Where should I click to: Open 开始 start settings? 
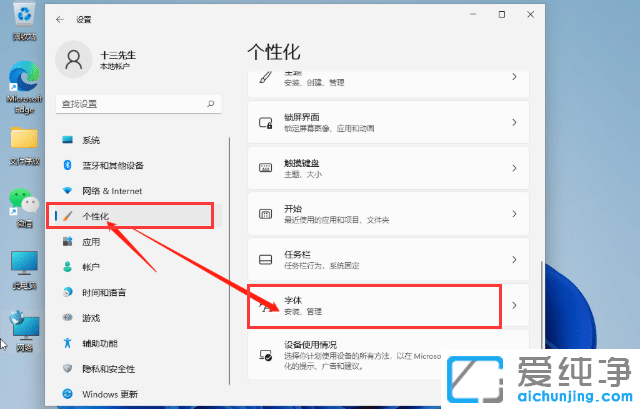coord(388,214)
